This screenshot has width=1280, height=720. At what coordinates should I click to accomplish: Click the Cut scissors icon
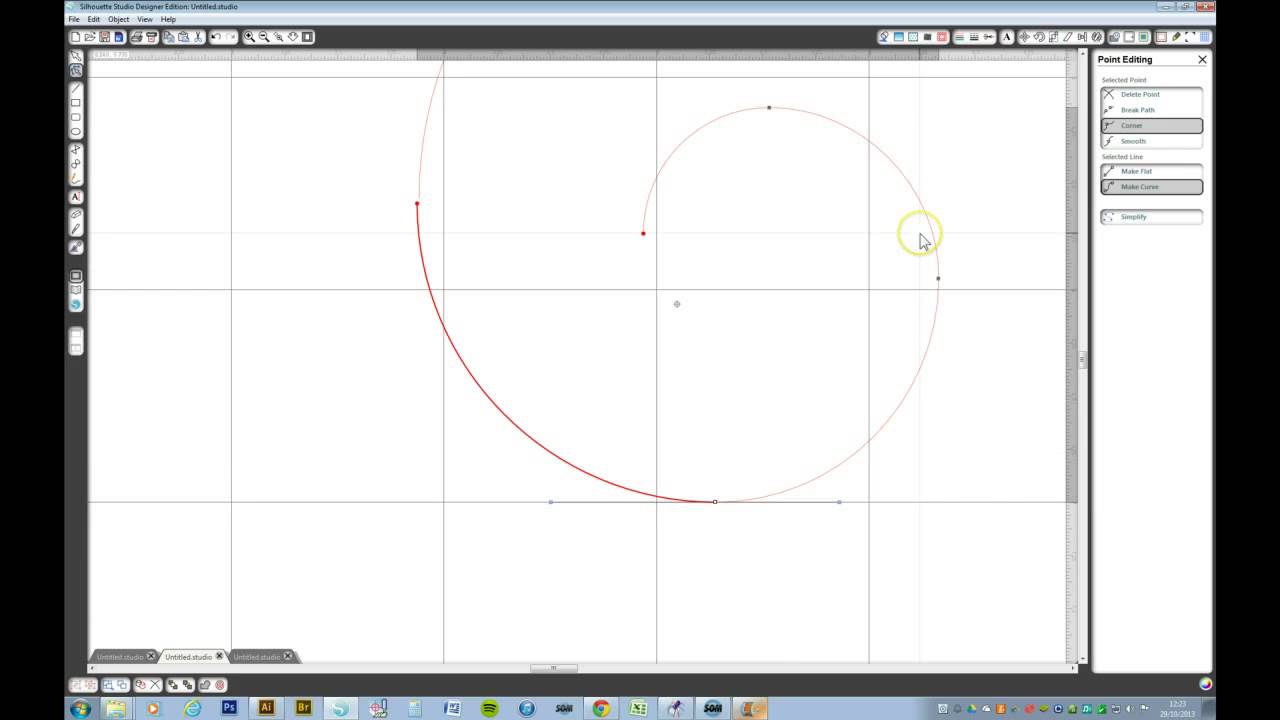[198, 37]
